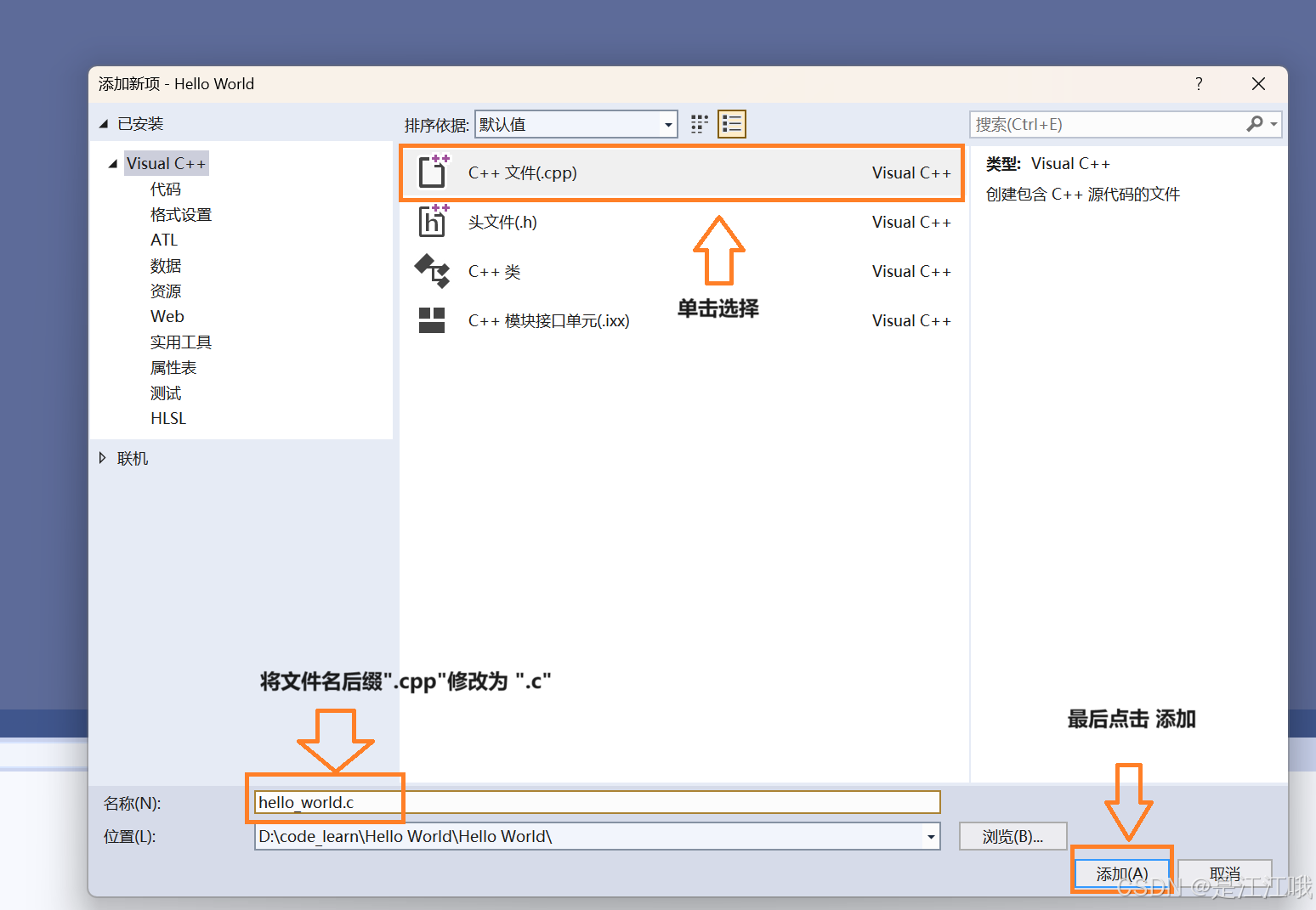Click Visual C++ type in C++ 类 row

coord(911,271)
